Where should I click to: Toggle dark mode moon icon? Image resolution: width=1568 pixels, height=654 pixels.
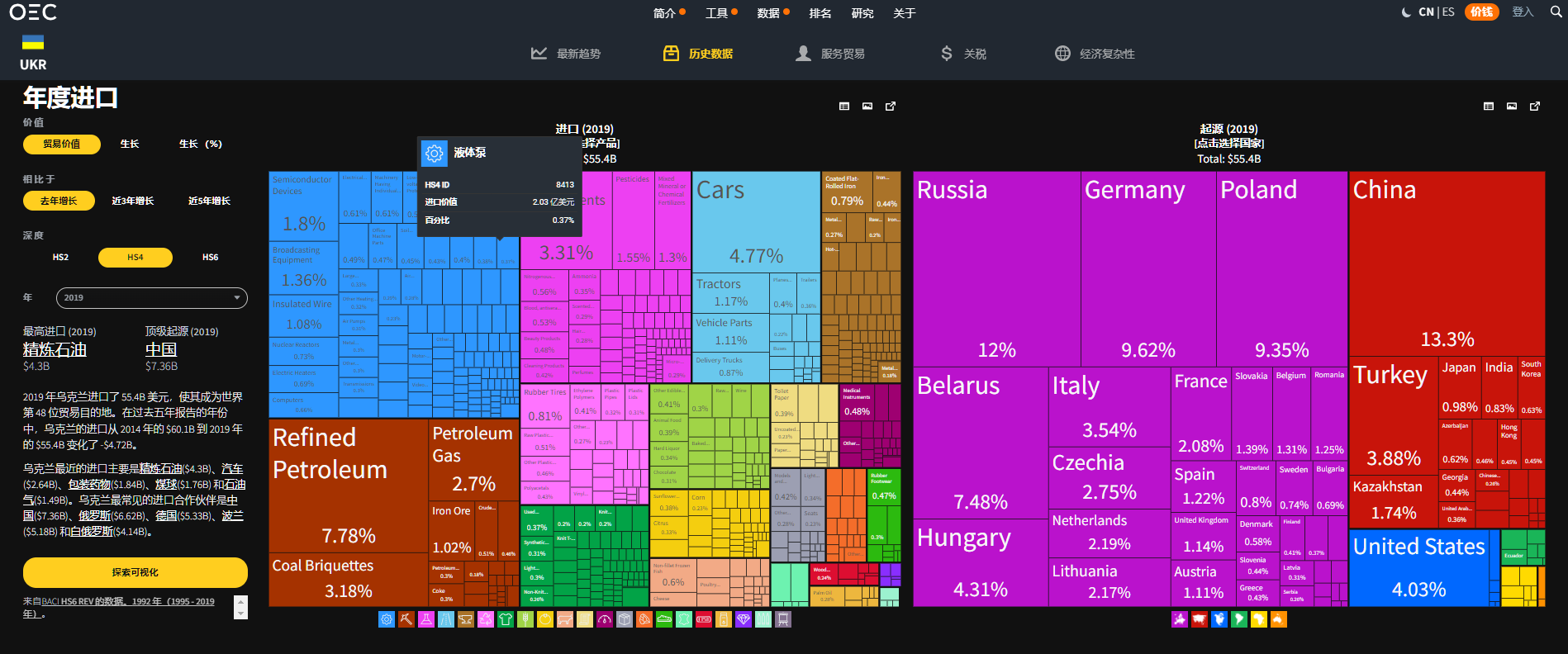point(1406,12)
